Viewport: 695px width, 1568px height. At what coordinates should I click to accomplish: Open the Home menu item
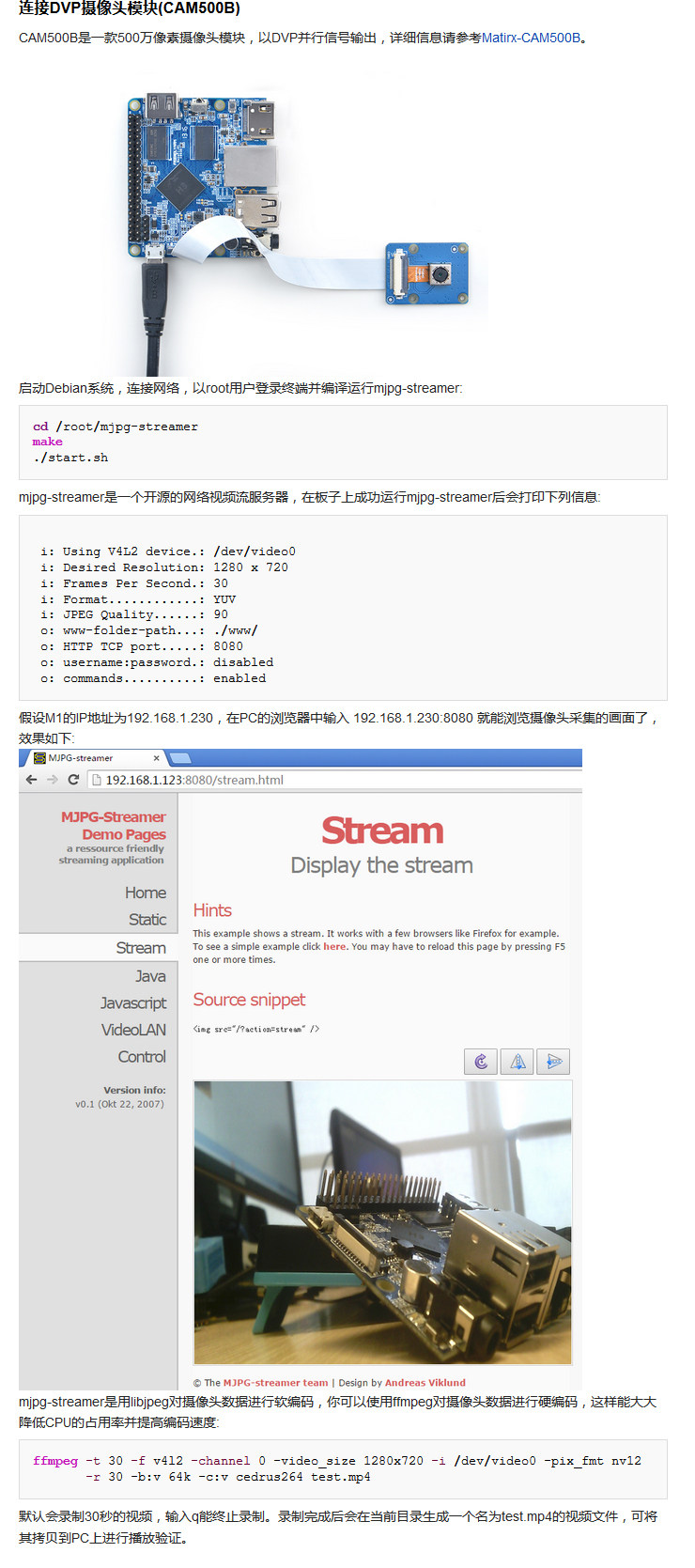click(x=146, y=893)
